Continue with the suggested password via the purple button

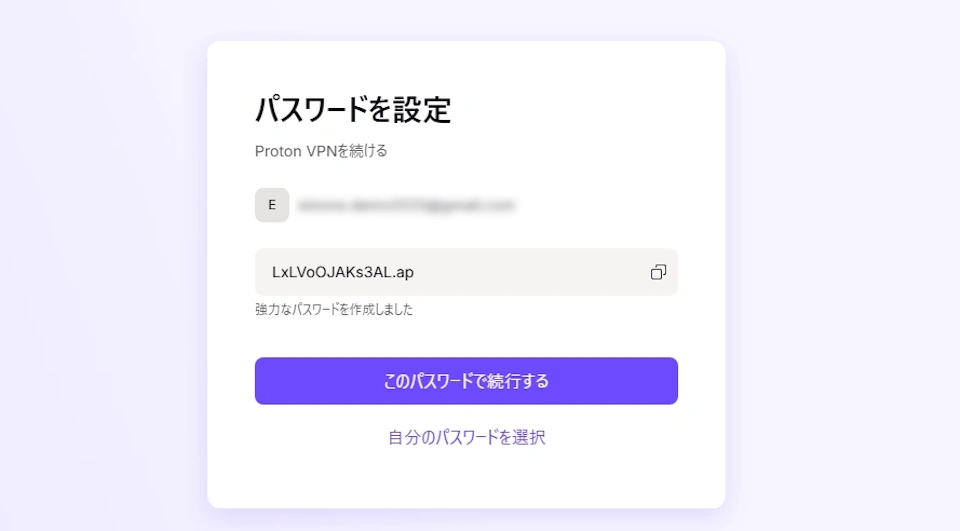[x=466, y=381]
